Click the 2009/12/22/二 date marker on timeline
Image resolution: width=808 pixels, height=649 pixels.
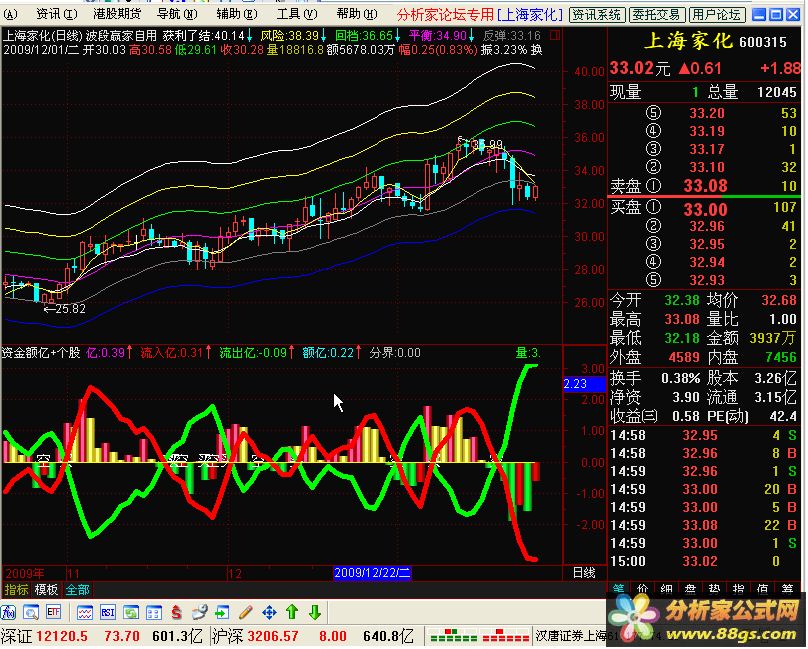372,573
